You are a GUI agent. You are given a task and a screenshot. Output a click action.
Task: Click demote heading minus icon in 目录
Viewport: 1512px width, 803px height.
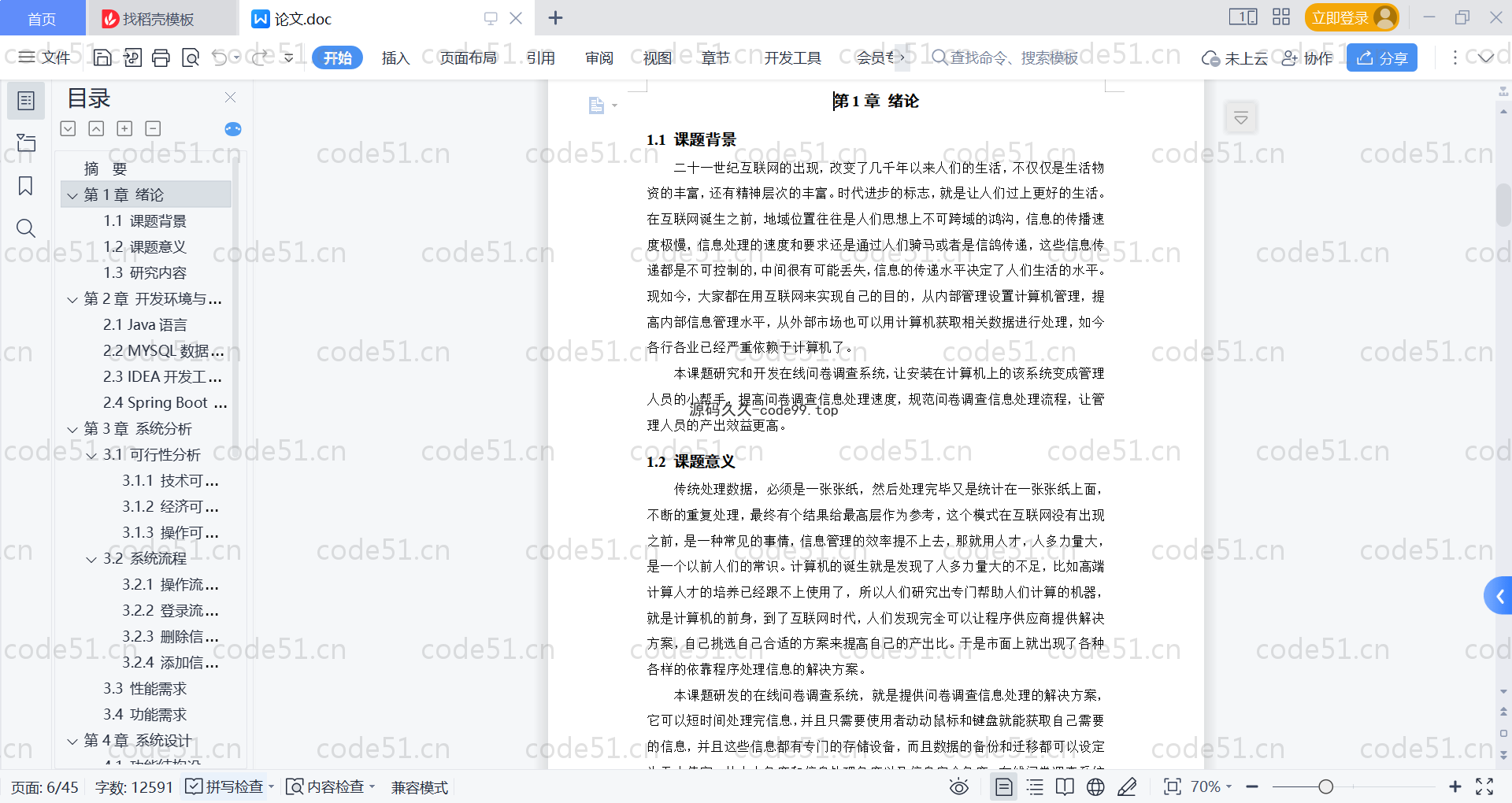click(x=153, y=128)
